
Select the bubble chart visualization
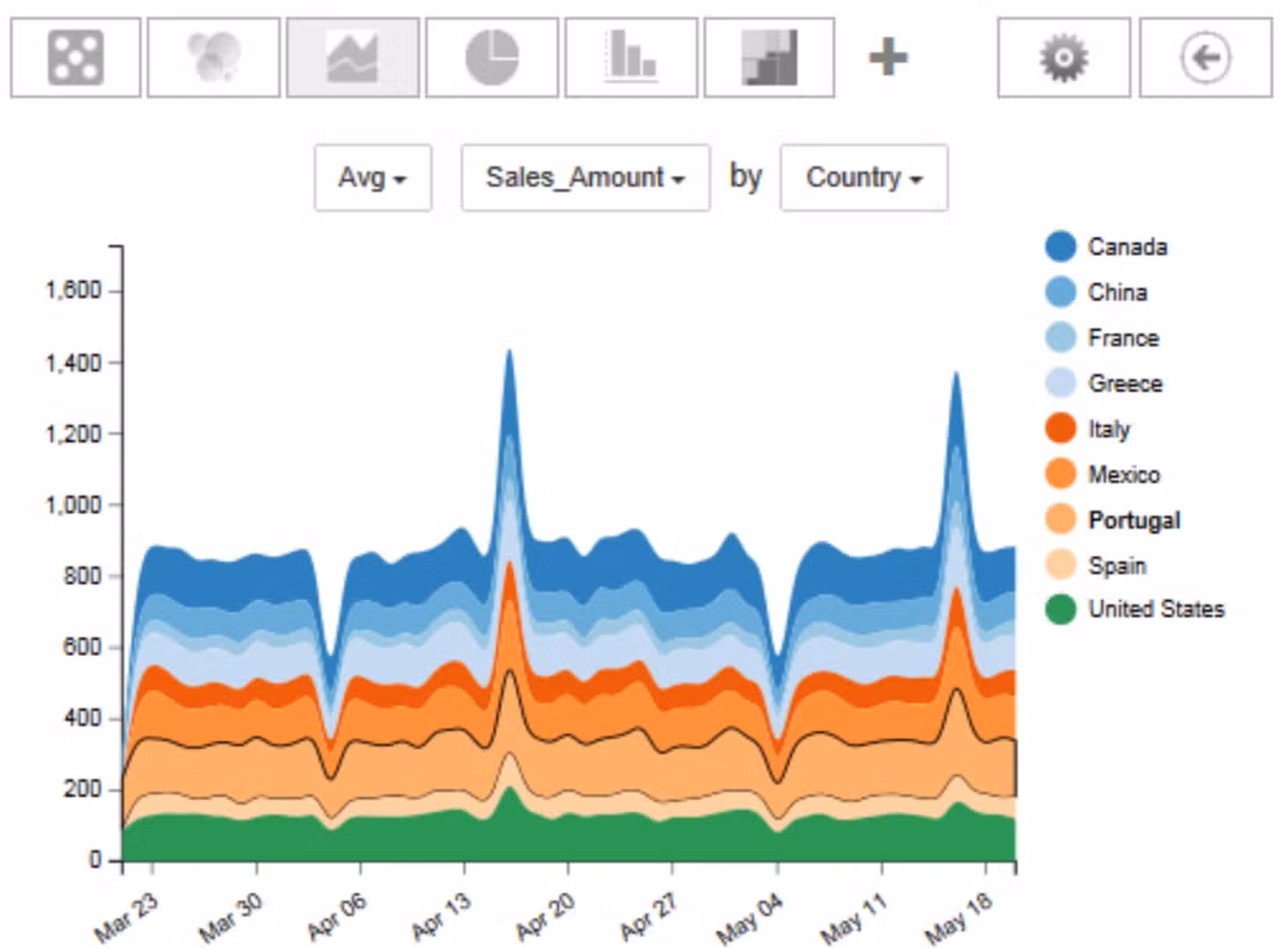(212, 56)
